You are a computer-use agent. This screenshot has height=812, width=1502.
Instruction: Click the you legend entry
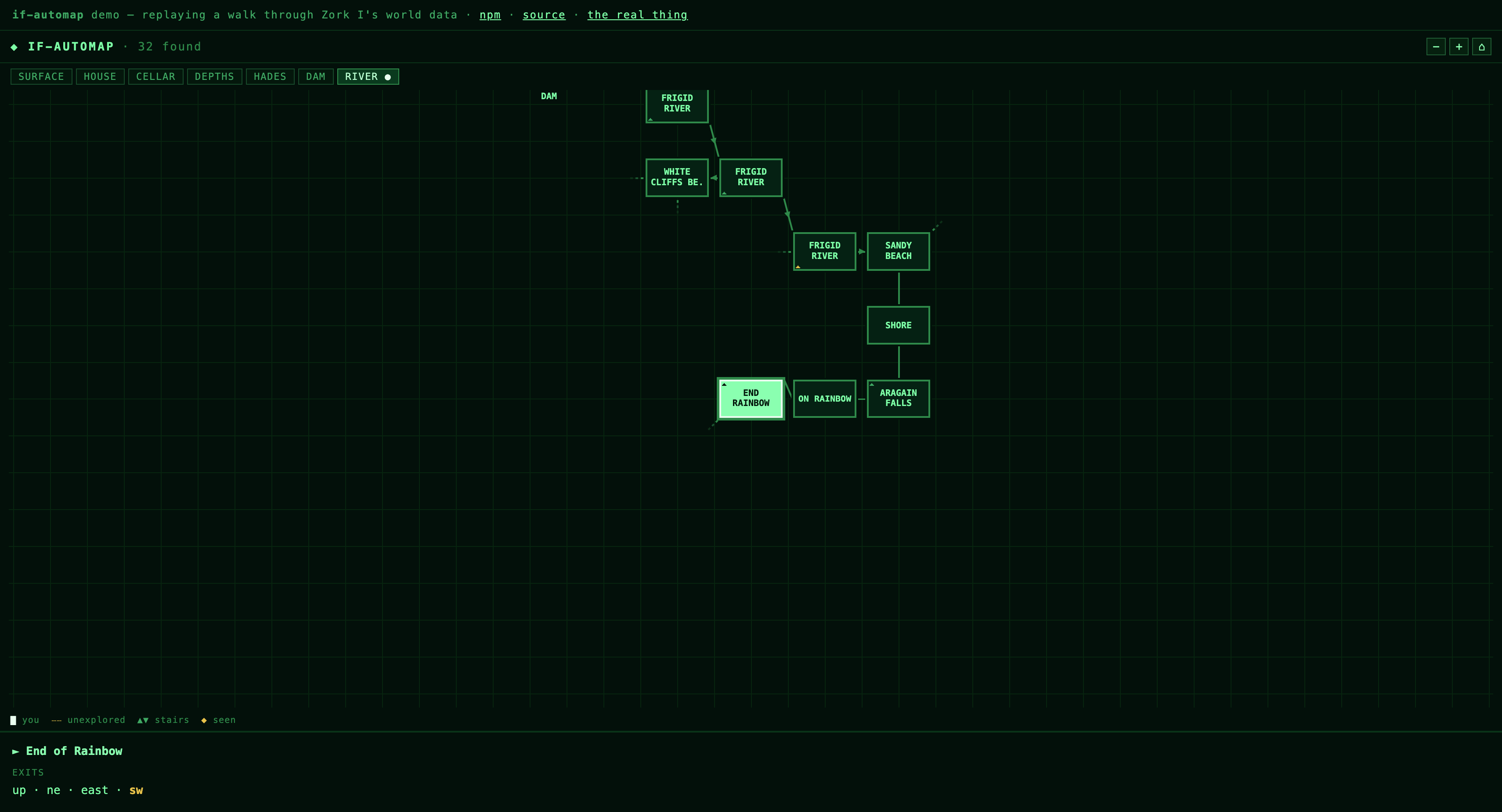(25, 720)
